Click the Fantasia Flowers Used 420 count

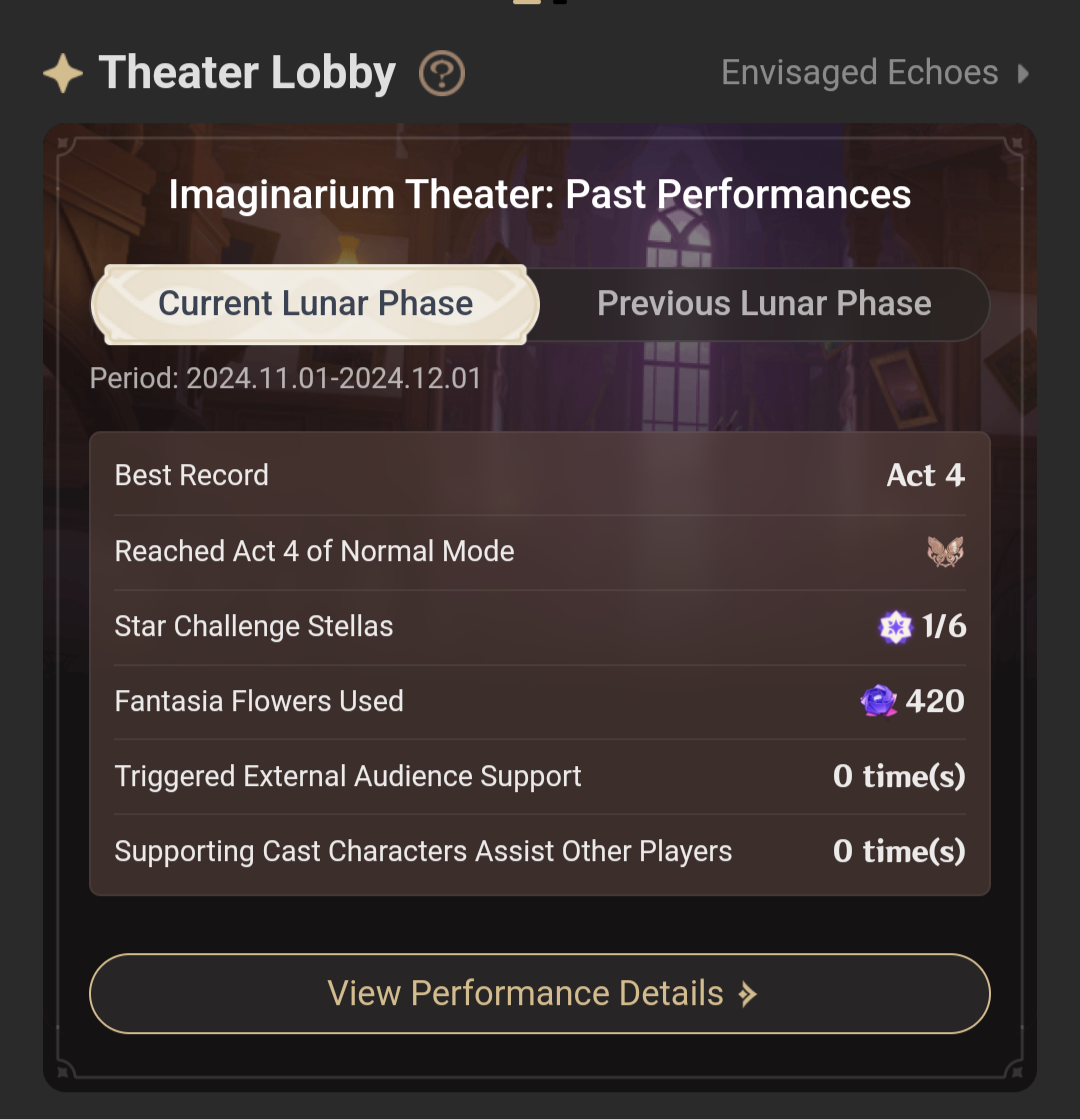[x=935, y=701]
